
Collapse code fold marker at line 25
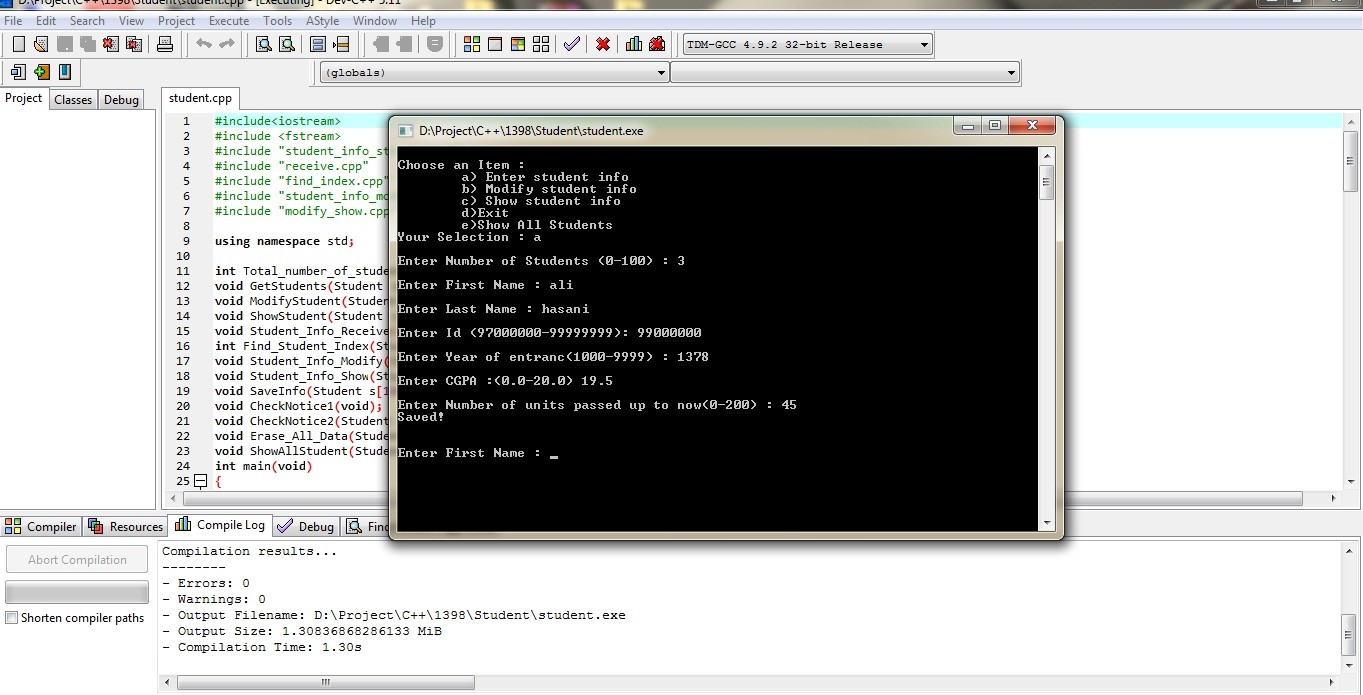tap(200, 481)
